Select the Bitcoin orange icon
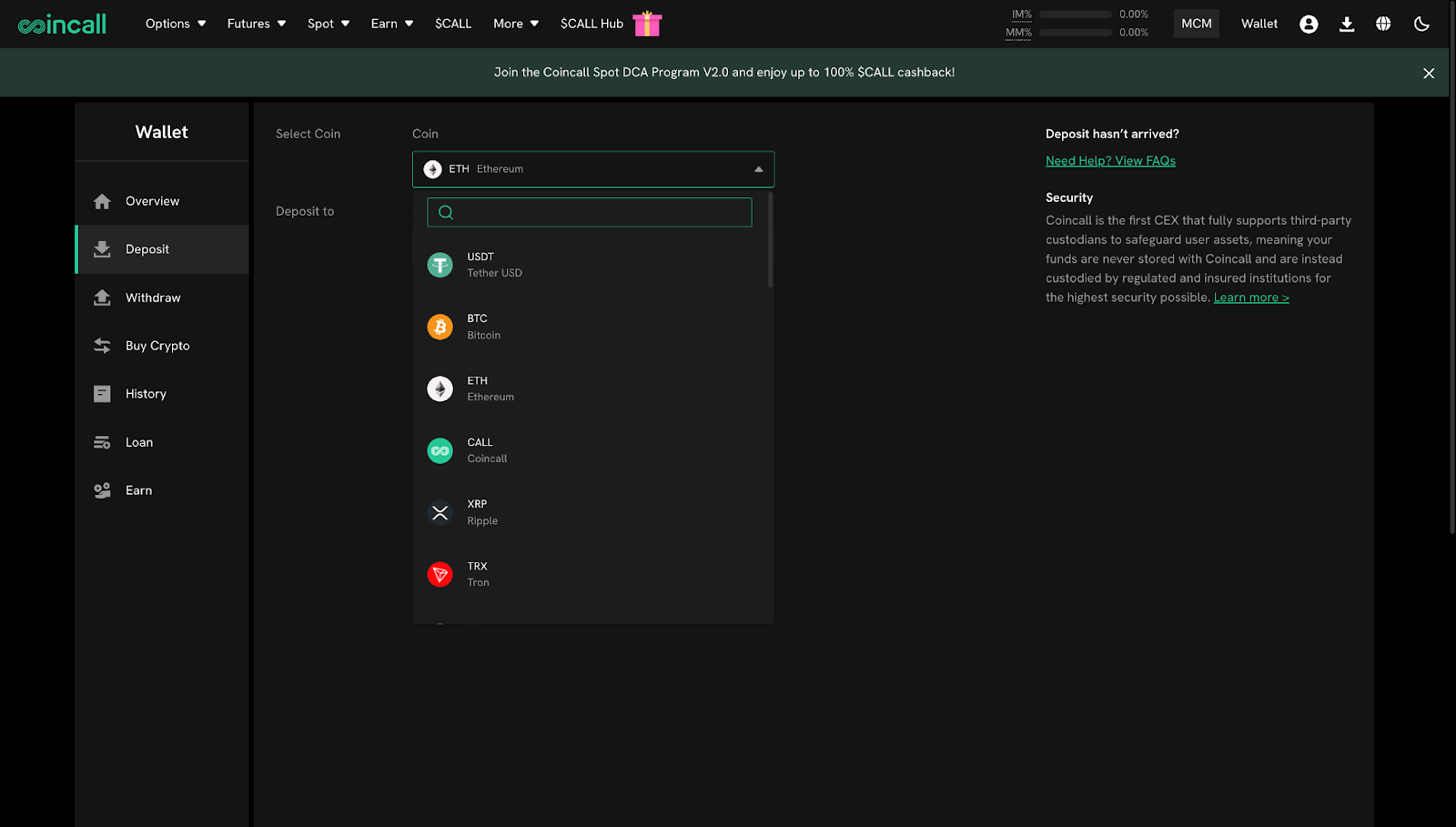Image resolution: width=1456 pixels, height=827 pixels. [x=440, y=327]
